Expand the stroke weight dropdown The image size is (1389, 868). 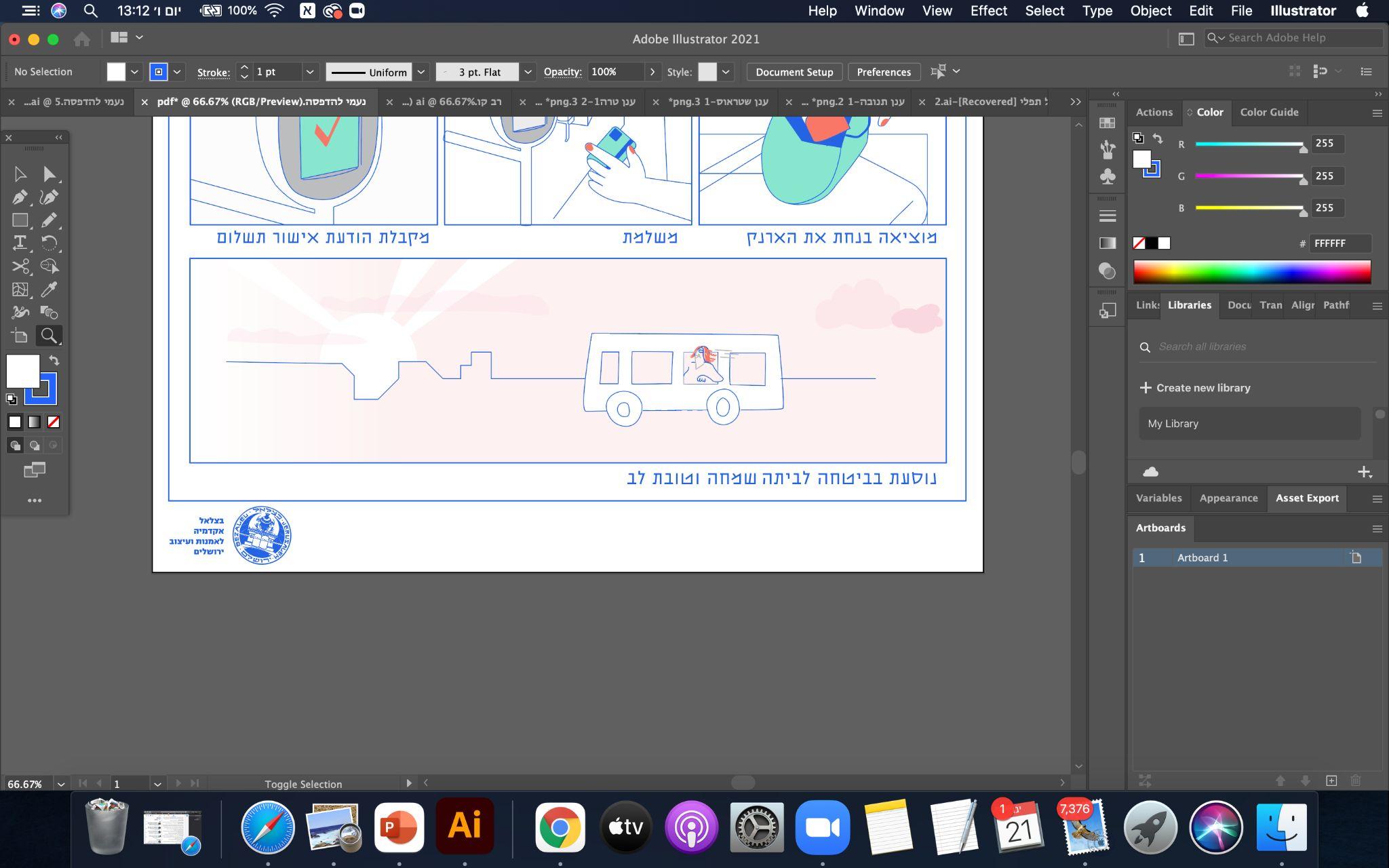(310, 72)
